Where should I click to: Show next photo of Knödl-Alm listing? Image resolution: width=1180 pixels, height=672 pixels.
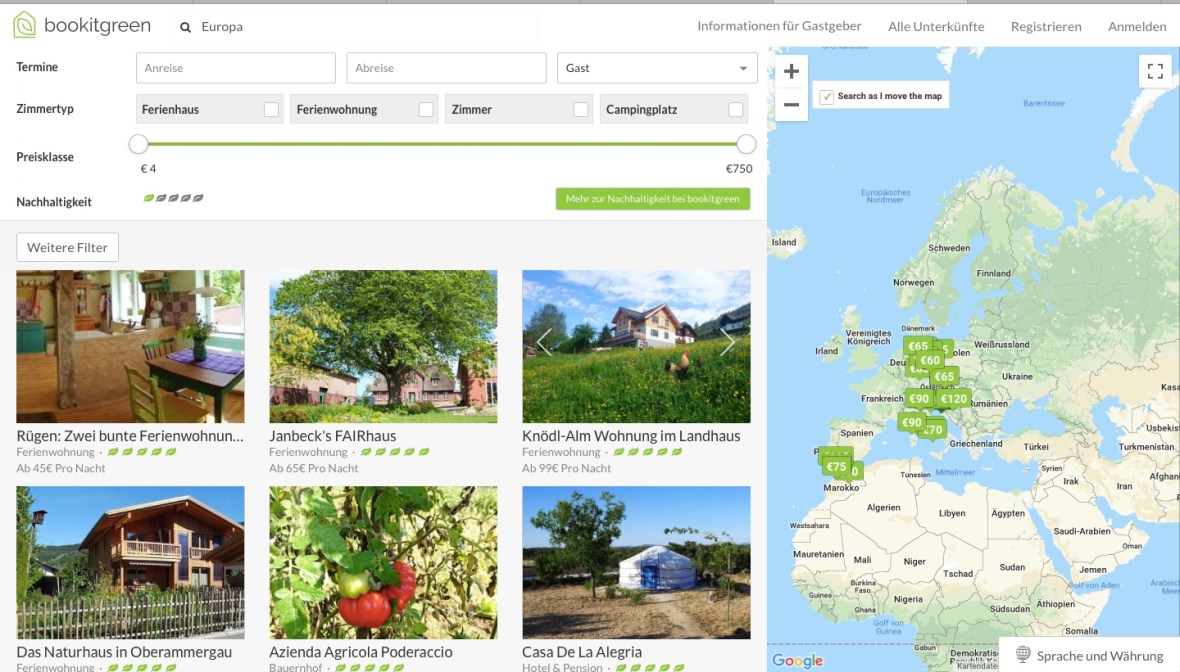[727, 343]
